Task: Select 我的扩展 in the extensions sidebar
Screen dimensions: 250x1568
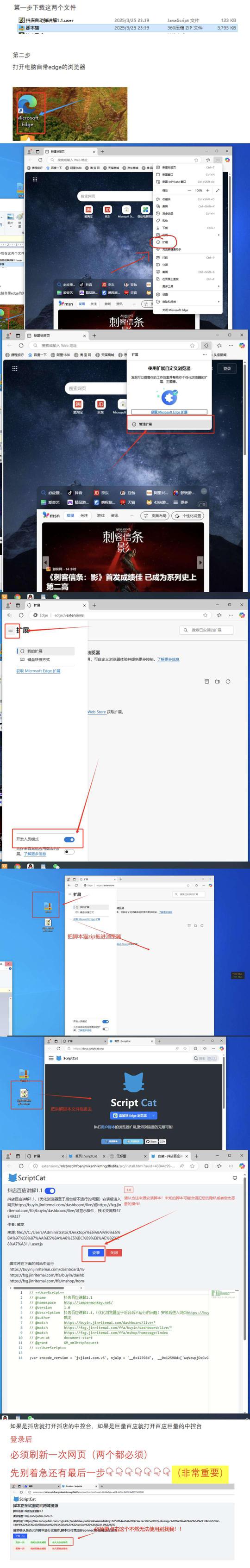Action: click(x=46, y=651)
